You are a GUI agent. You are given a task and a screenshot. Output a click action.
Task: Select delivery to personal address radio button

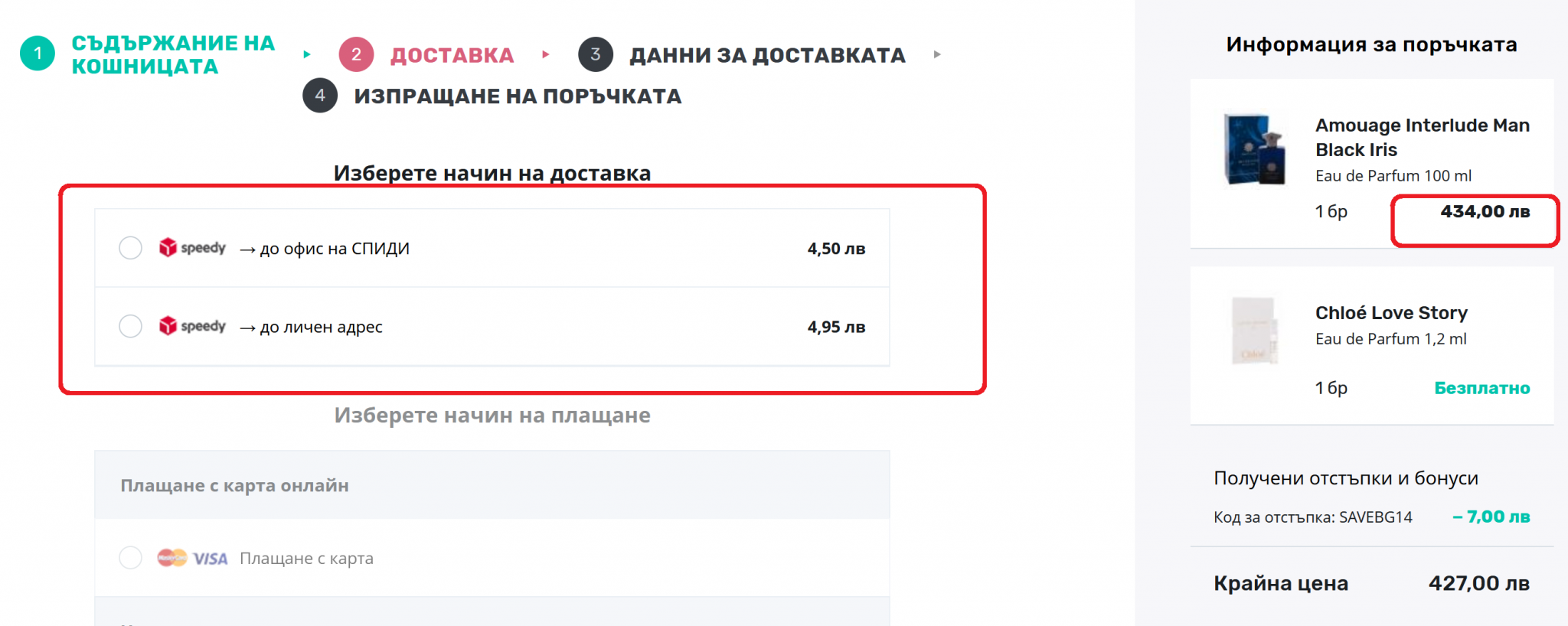pyautogui.click(x=131, y=326)
